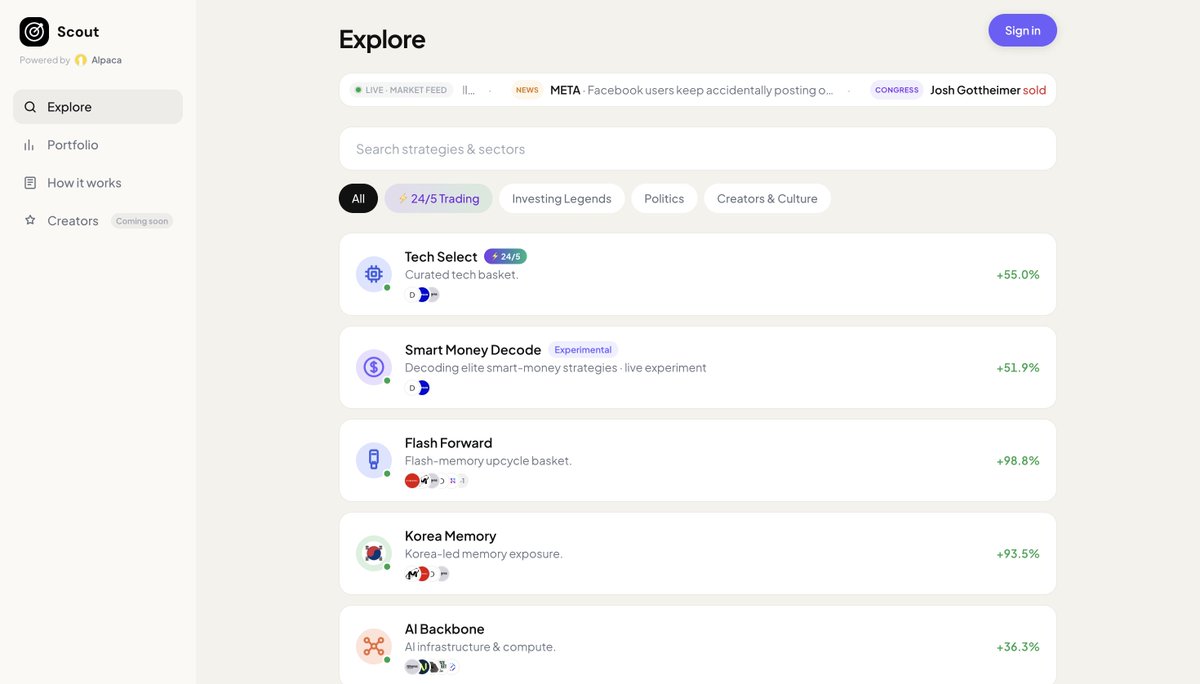Open the Flash Forward strategy title
The height and width of the screenshot is (684, 1200).
(x=449, y=443)
